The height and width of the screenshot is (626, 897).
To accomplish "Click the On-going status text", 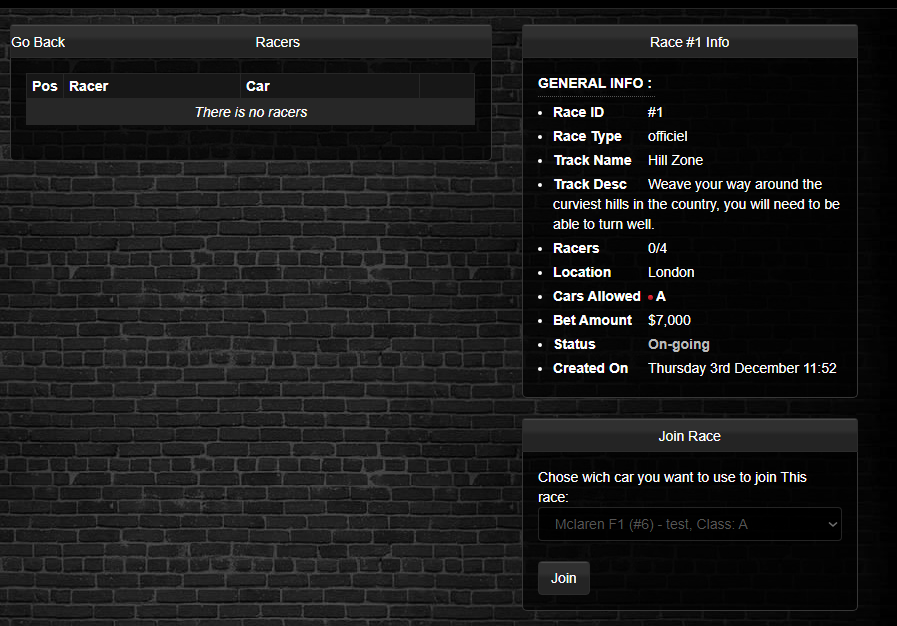I will click(678, 344).
